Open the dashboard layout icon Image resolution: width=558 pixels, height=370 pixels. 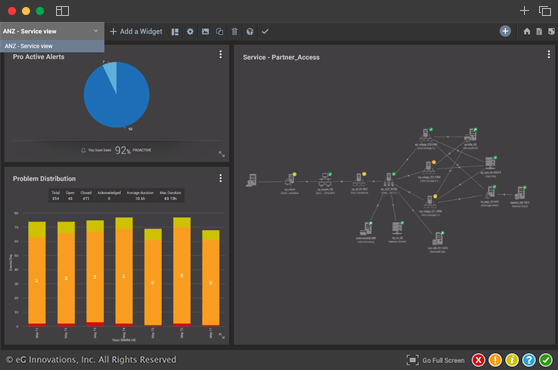[x=175, y=32]
